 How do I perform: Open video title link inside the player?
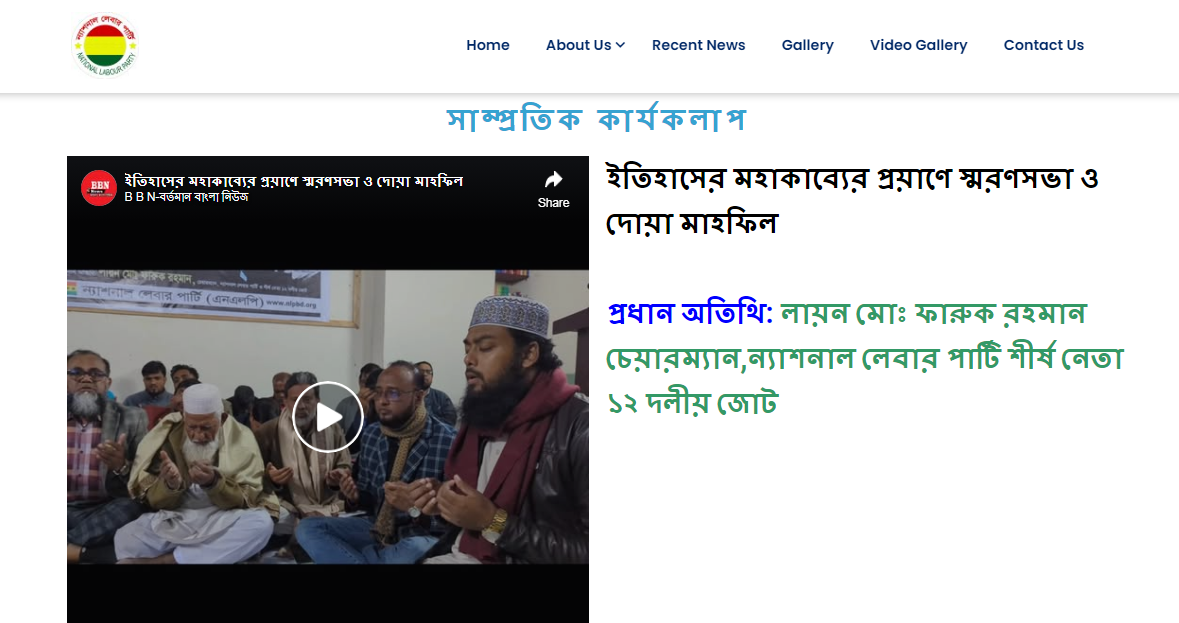pos(293,181)
